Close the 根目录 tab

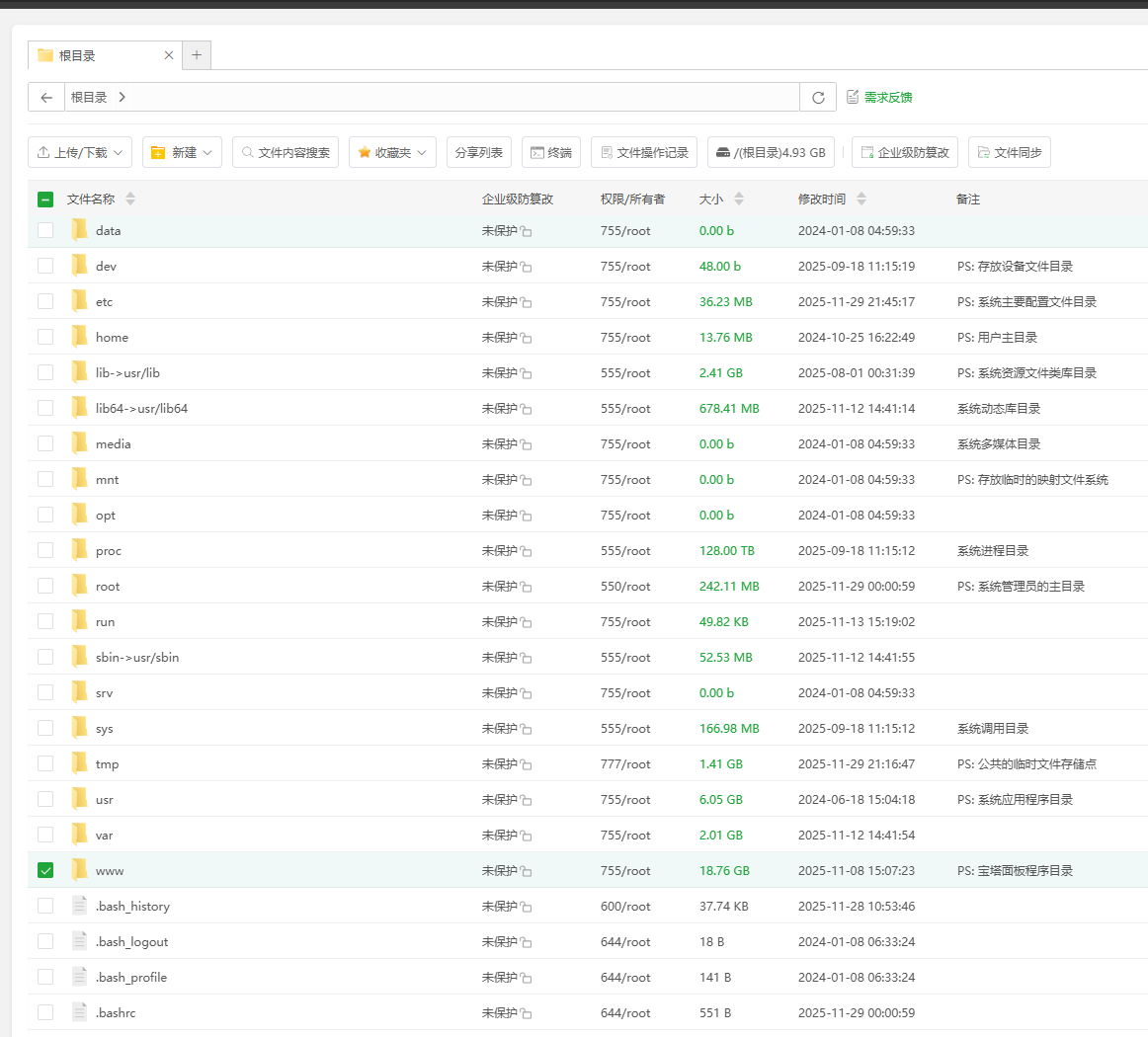tap(169, 55)
